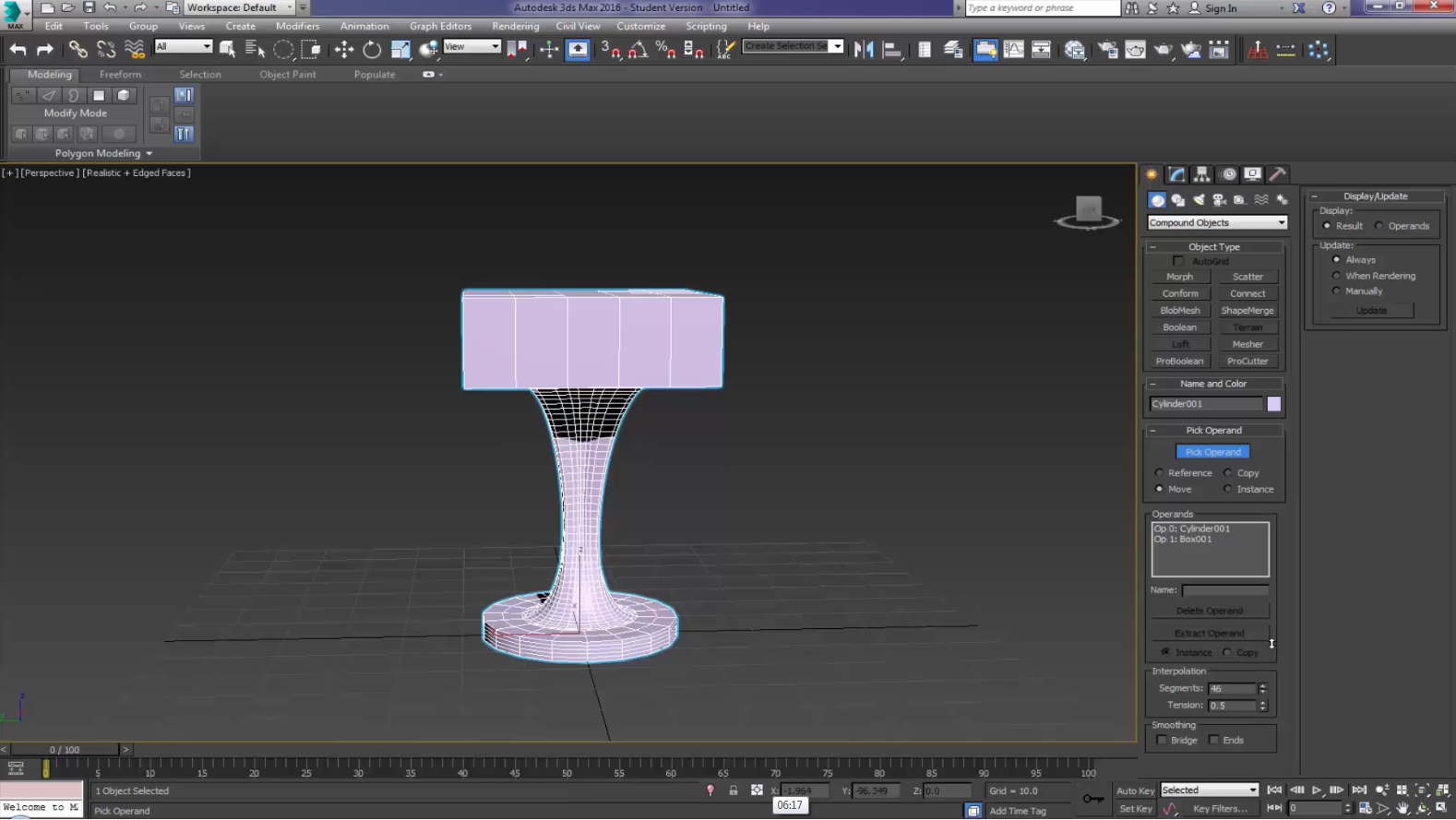The image size is (1456, 820).
Task: Open the View reference coordinate dropdown
Action: coord(471,47)
